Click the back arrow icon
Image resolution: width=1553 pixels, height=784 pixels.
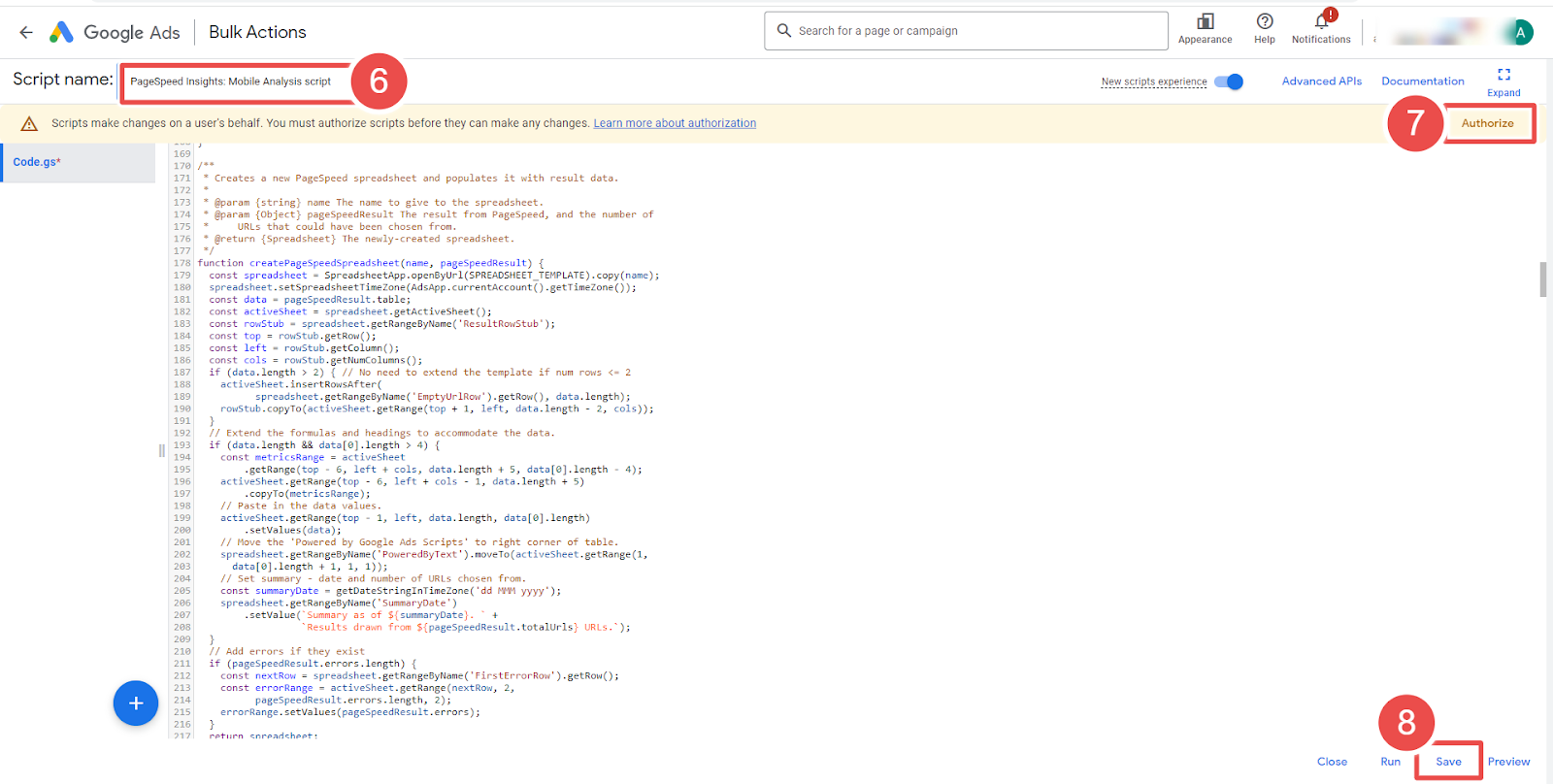pos(26,32)
